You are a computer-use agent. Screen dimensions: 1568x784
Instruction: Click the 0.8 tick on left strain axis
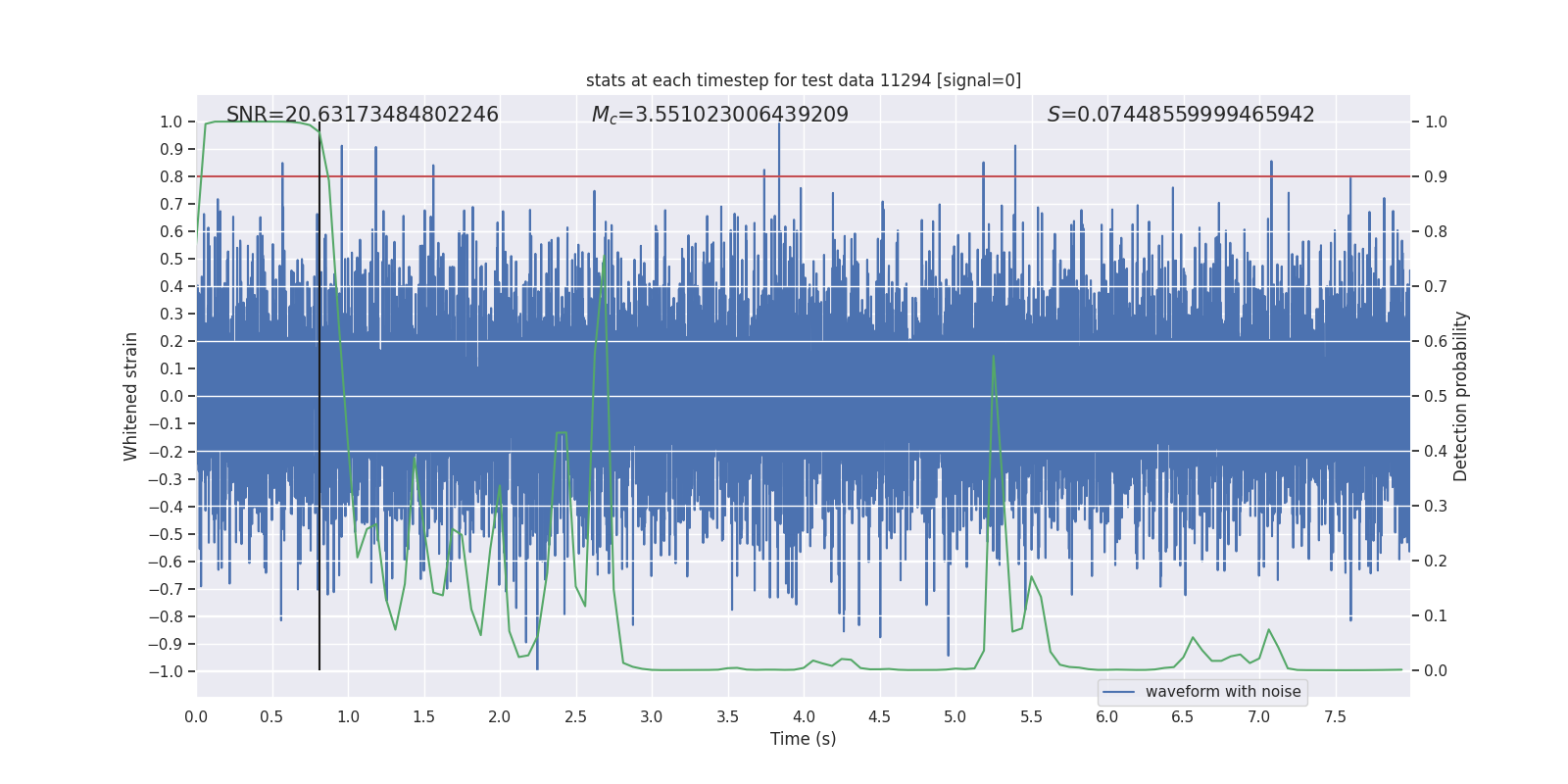[x=171, y=176]
